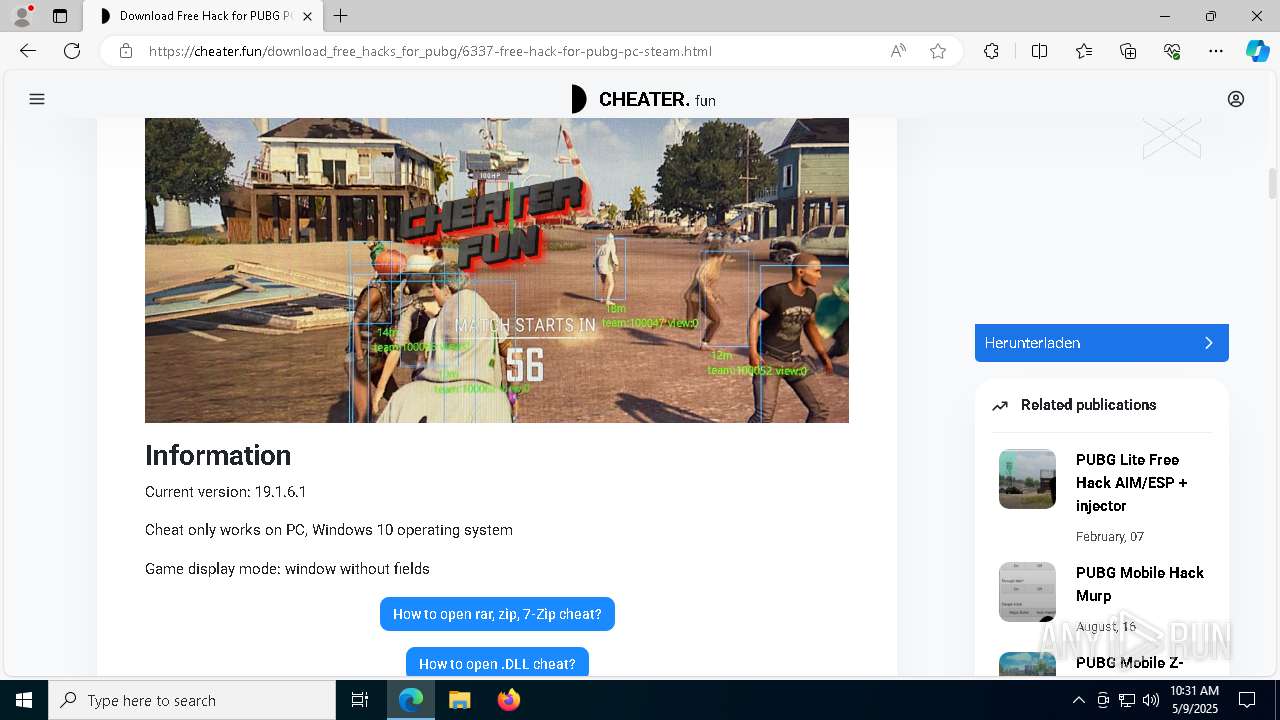Click the Herunterladen button
The height and width of the screenshot is (720, 1280).
[x=1102, y=343]
